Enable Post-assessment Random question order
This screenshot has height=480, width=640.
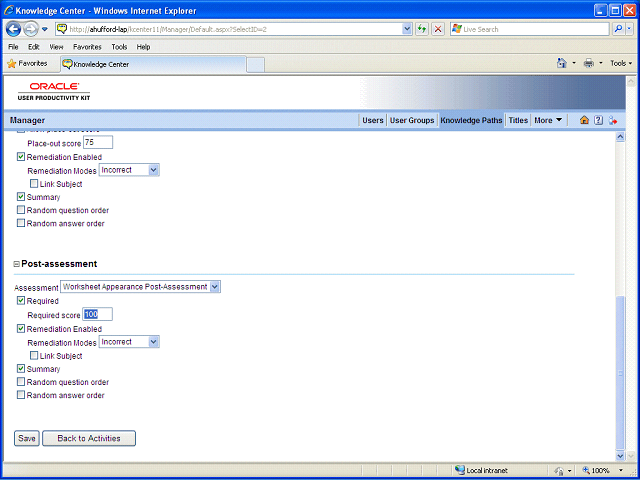pyautogui.click(x=21, y=382)
